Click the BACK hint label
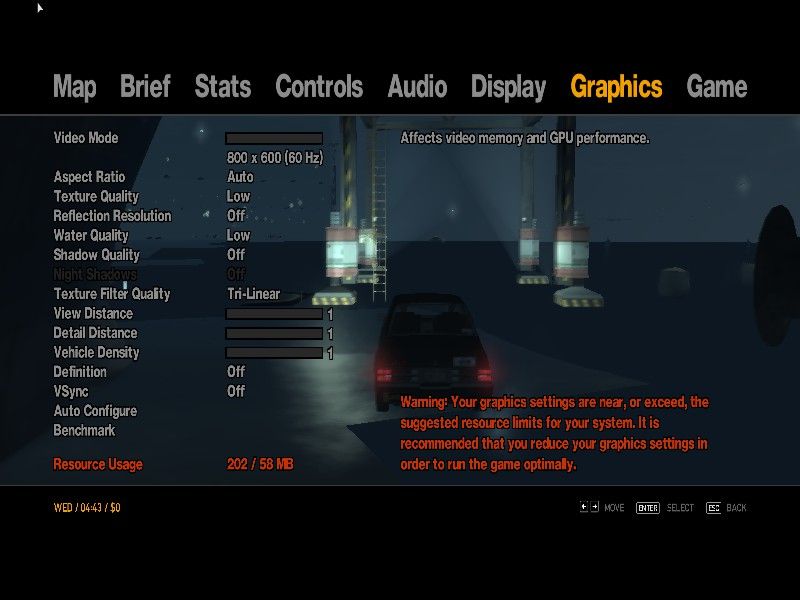 click(736, 508)
